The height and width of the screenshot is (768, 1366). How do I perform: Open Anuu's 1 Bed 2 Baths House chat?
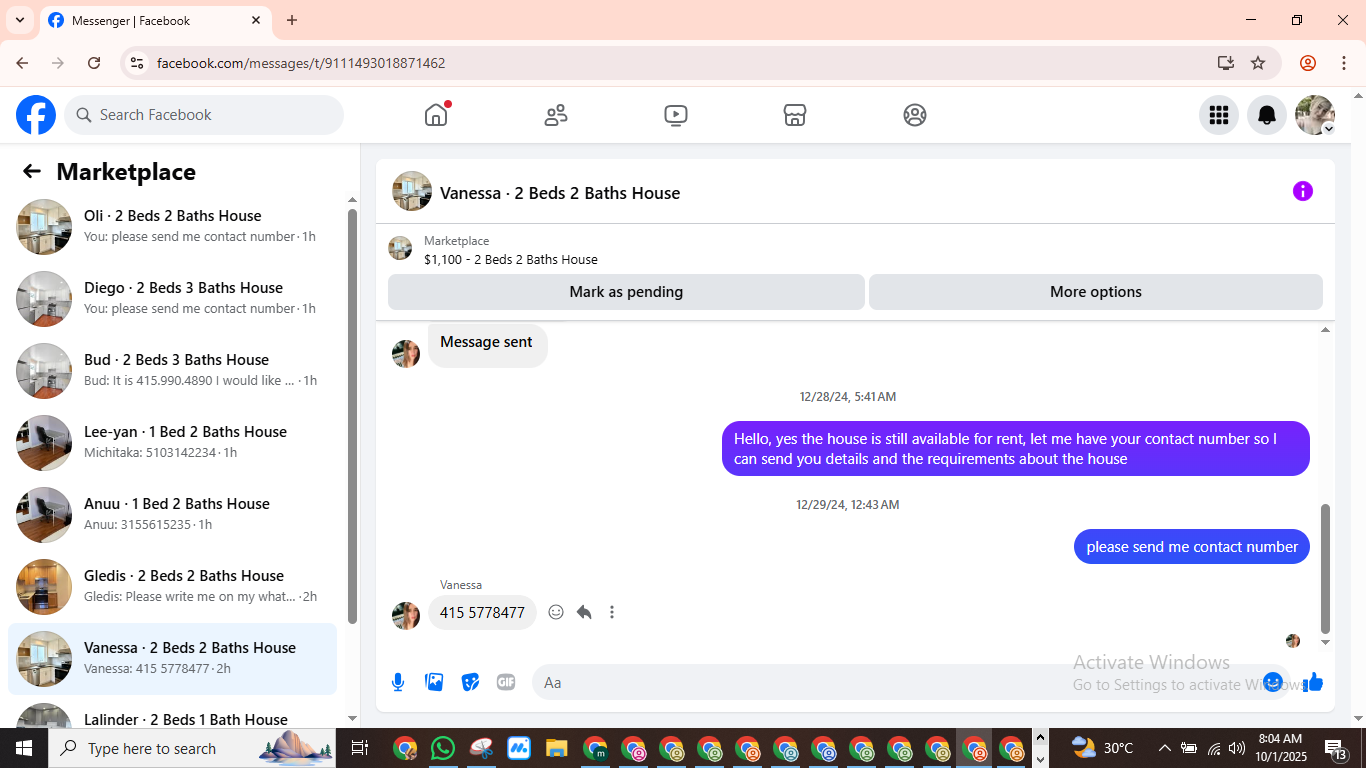click(173, 514)
